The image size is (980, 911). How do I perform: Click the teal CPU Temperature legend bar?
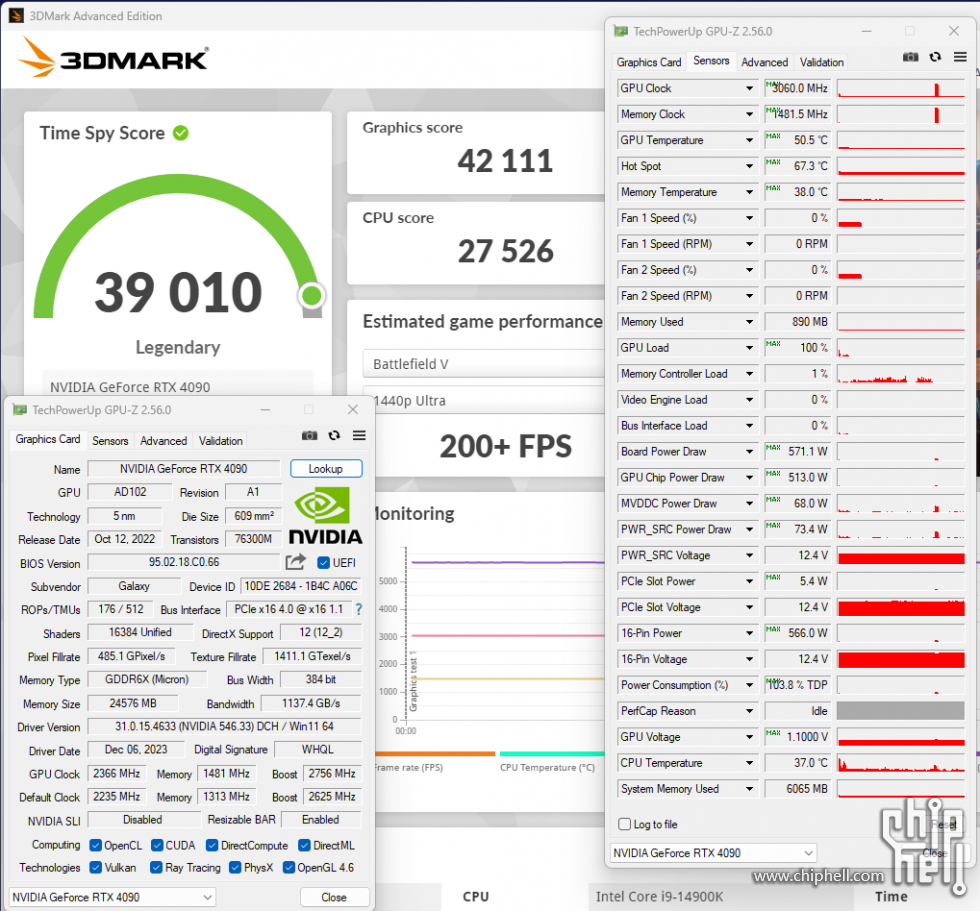click(x=552, y=754)
